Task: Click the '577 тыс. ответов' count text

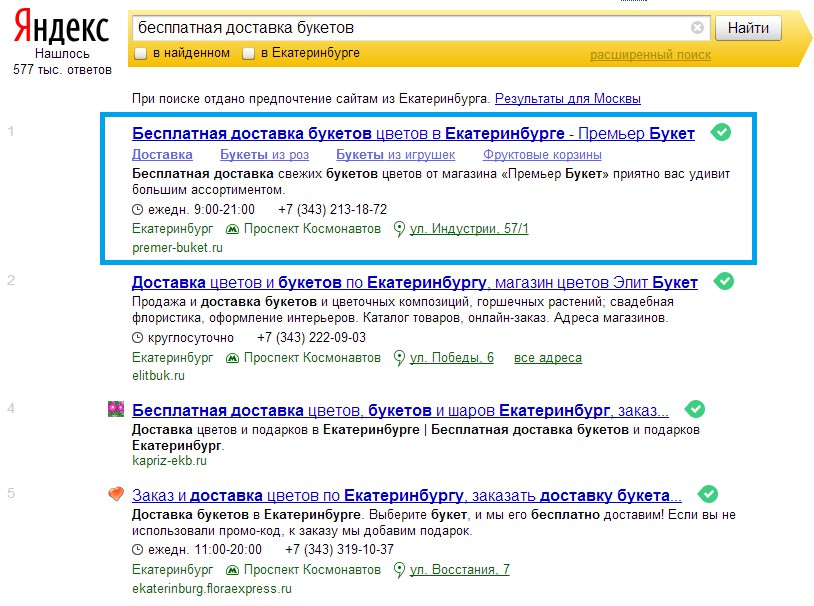Action: [62, 70]
